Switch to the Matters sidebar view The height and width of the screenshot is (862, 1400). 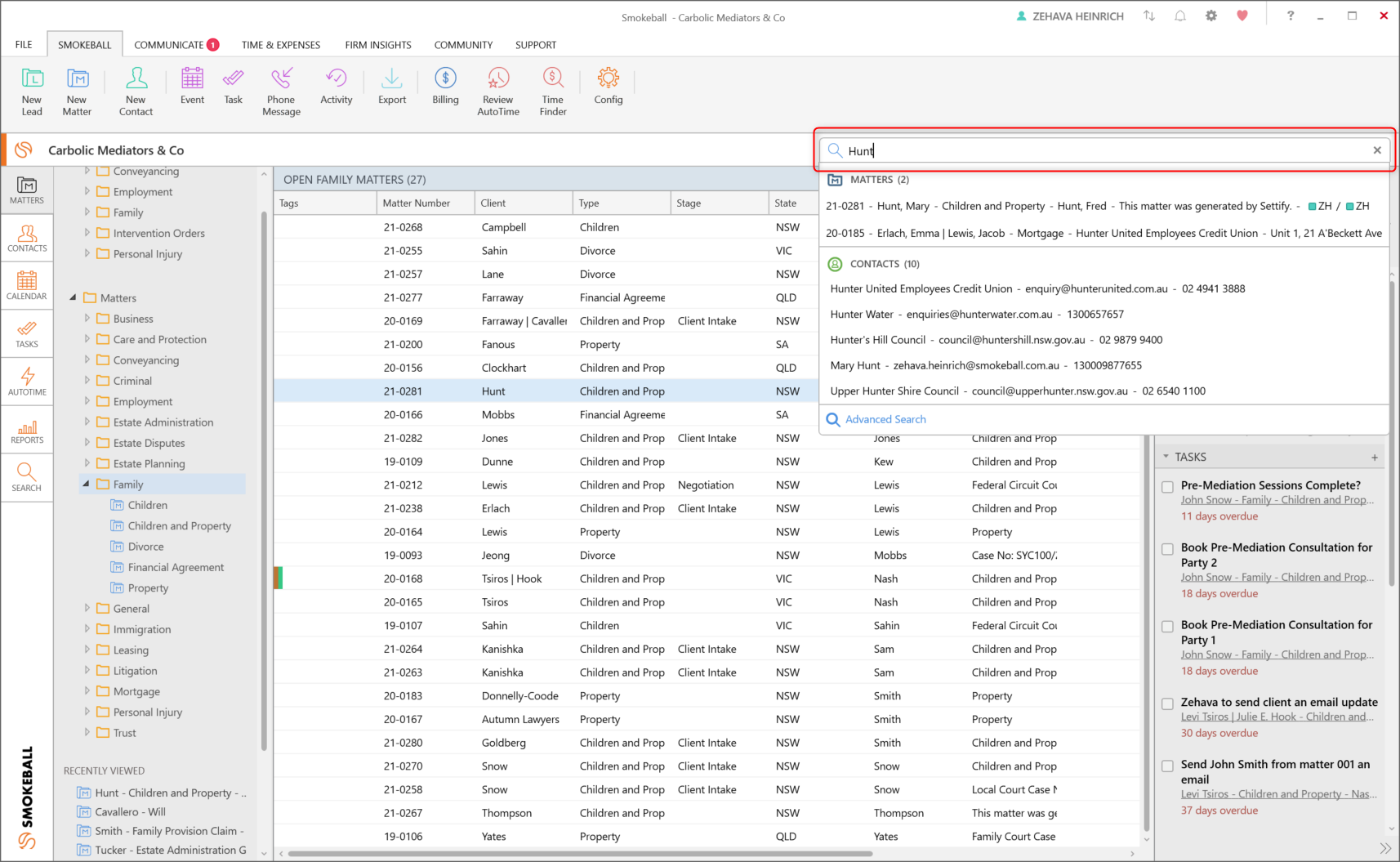[x=27, y=190]
